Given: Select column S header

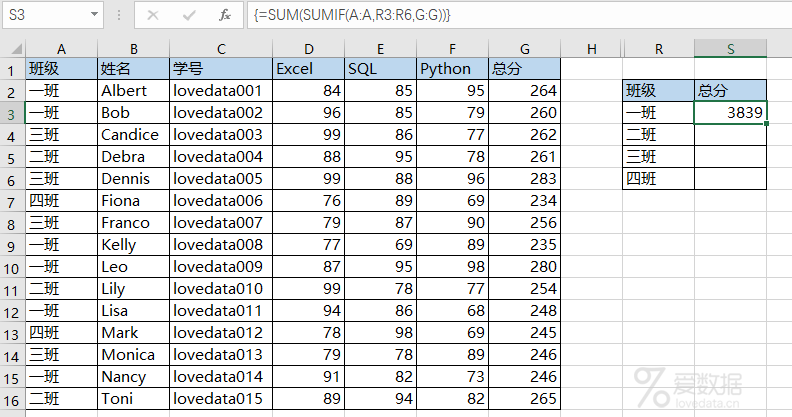Looking at the screenshot, I should tap(730, 49).
